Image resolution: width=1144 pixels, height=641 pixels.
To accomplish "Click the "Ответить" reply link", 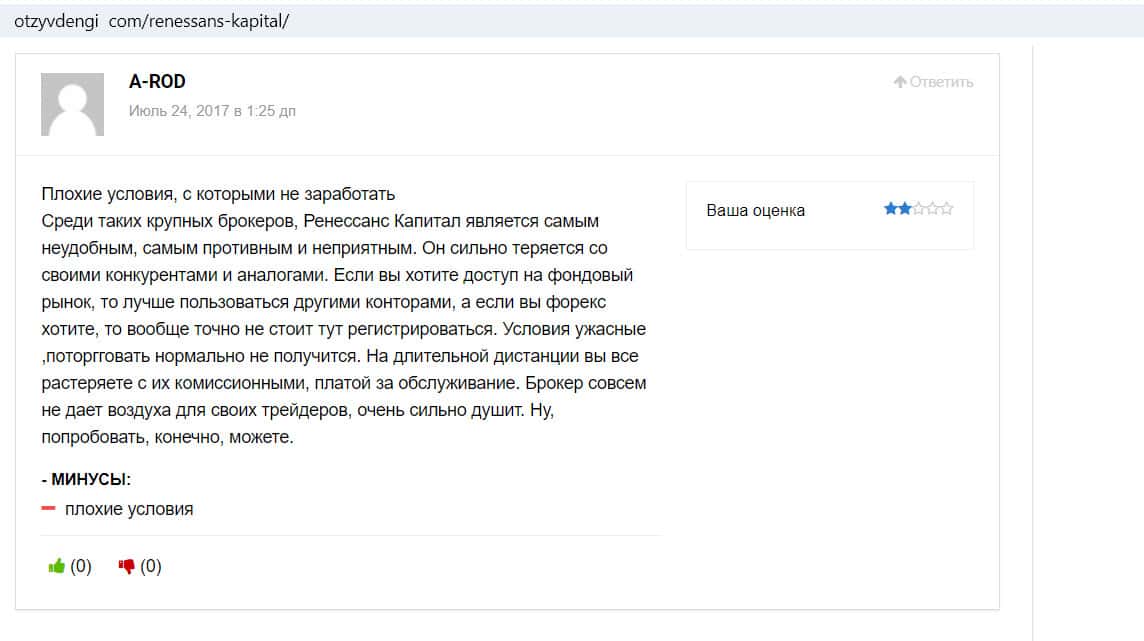I will 941,82.
